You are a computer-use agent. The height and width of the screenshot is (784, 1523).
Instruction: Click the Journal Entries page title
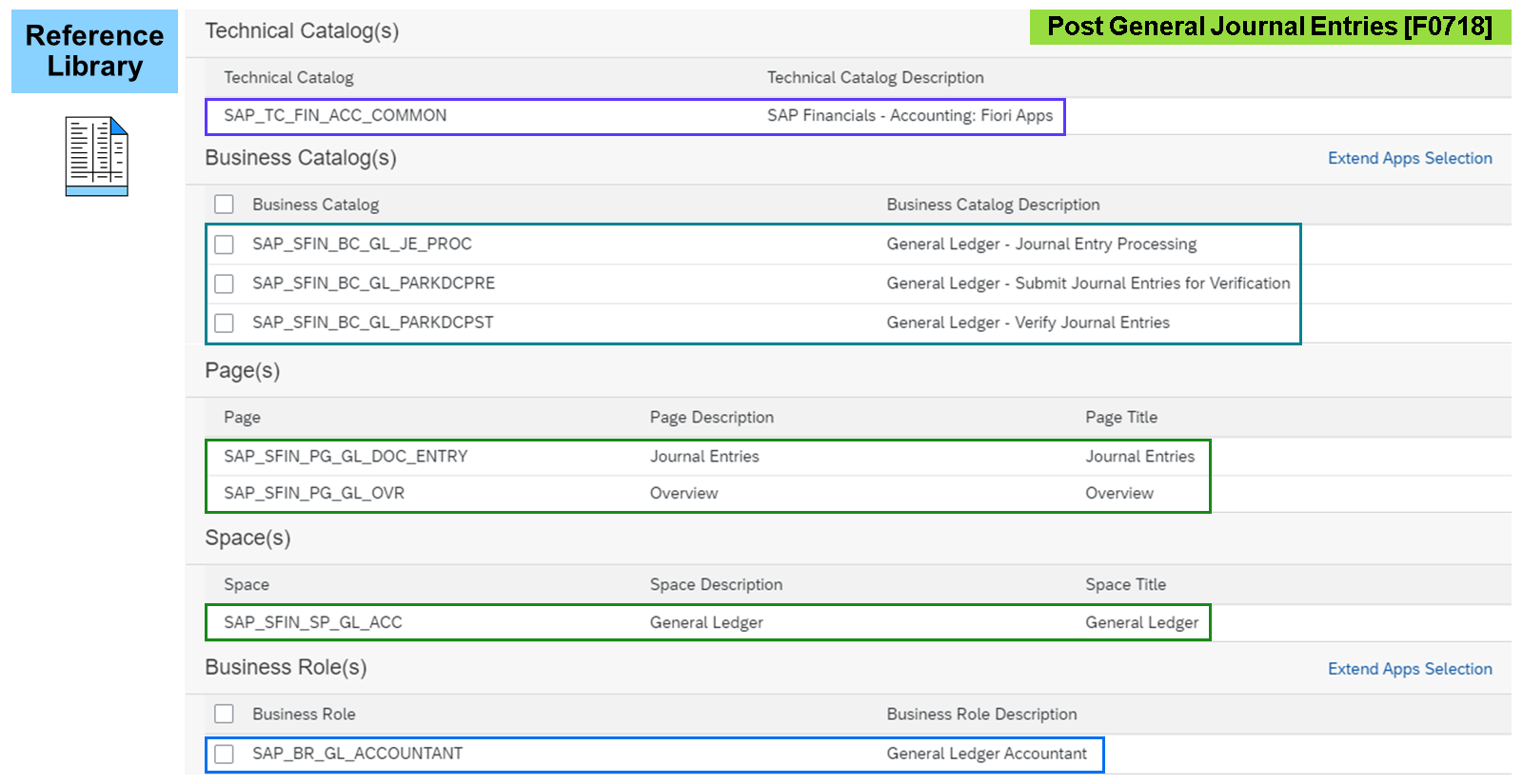point(1139,456)
